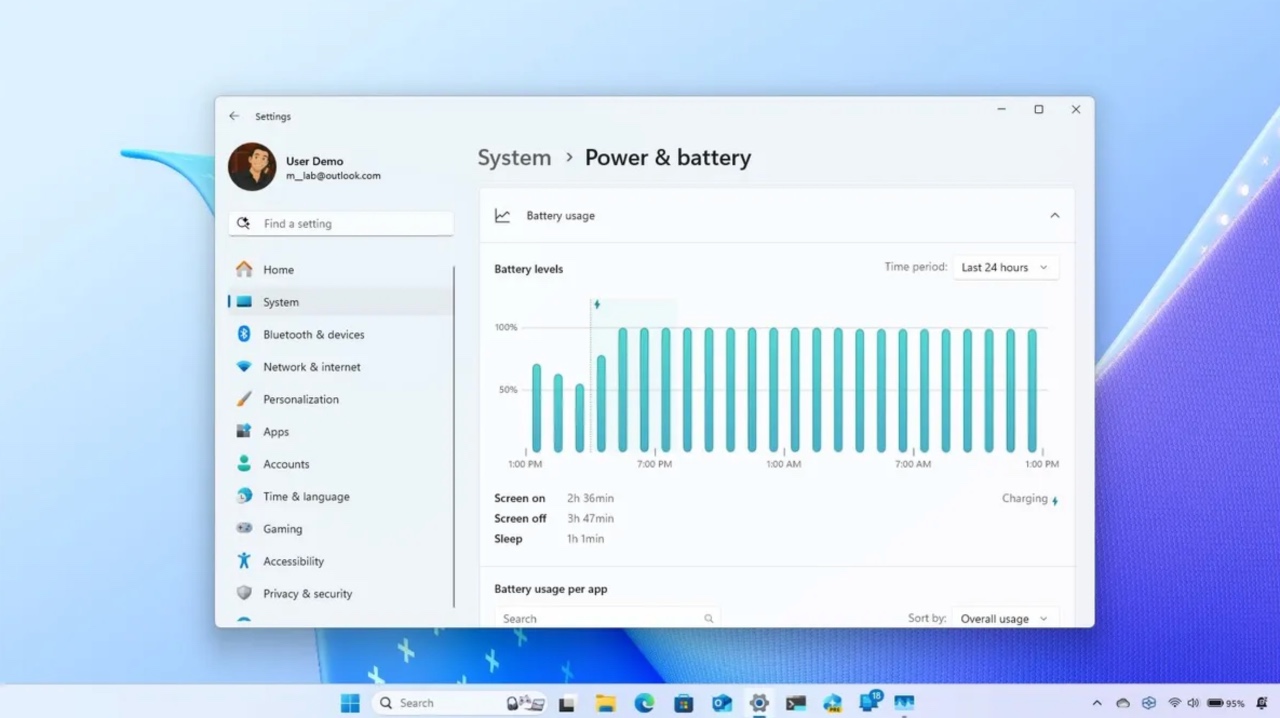This screenshot has width=1280, height=718.
Task: Click System in the breadcrumb
Action: (x=514, y=158)
